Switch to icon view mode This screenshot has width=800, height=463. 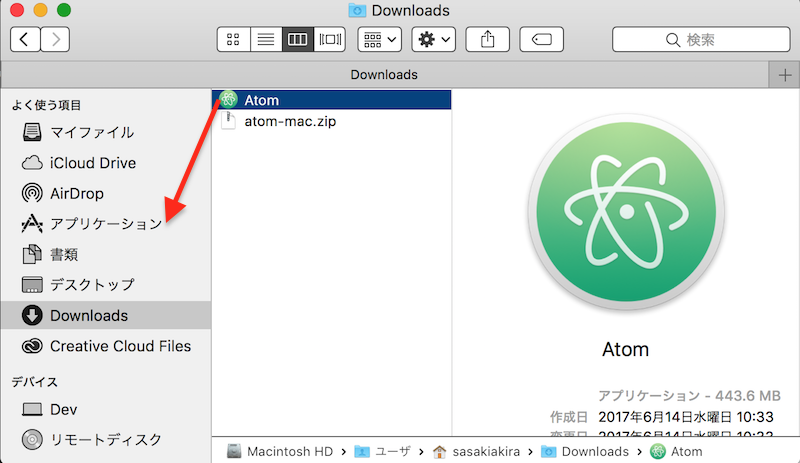(233, 39)
